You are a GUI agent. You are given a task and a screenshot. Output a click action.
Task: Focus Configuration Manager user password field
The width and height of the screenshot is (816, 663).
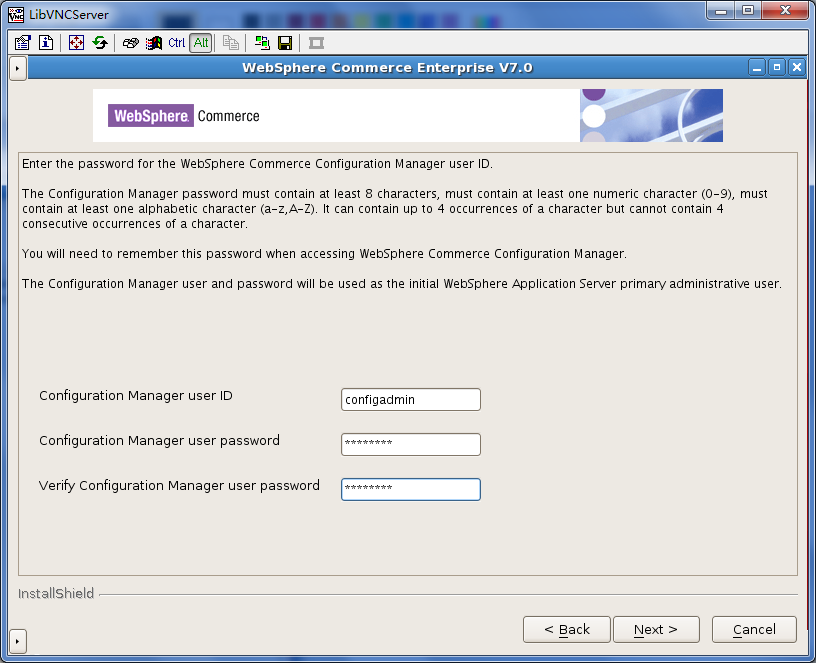click(411, 444)
